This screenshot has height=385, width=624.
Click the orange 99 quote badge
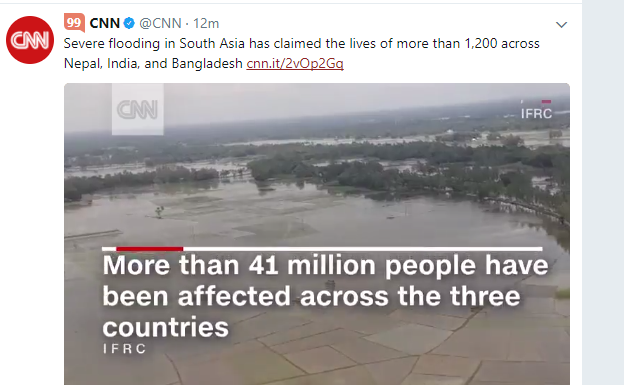point(74,23)
